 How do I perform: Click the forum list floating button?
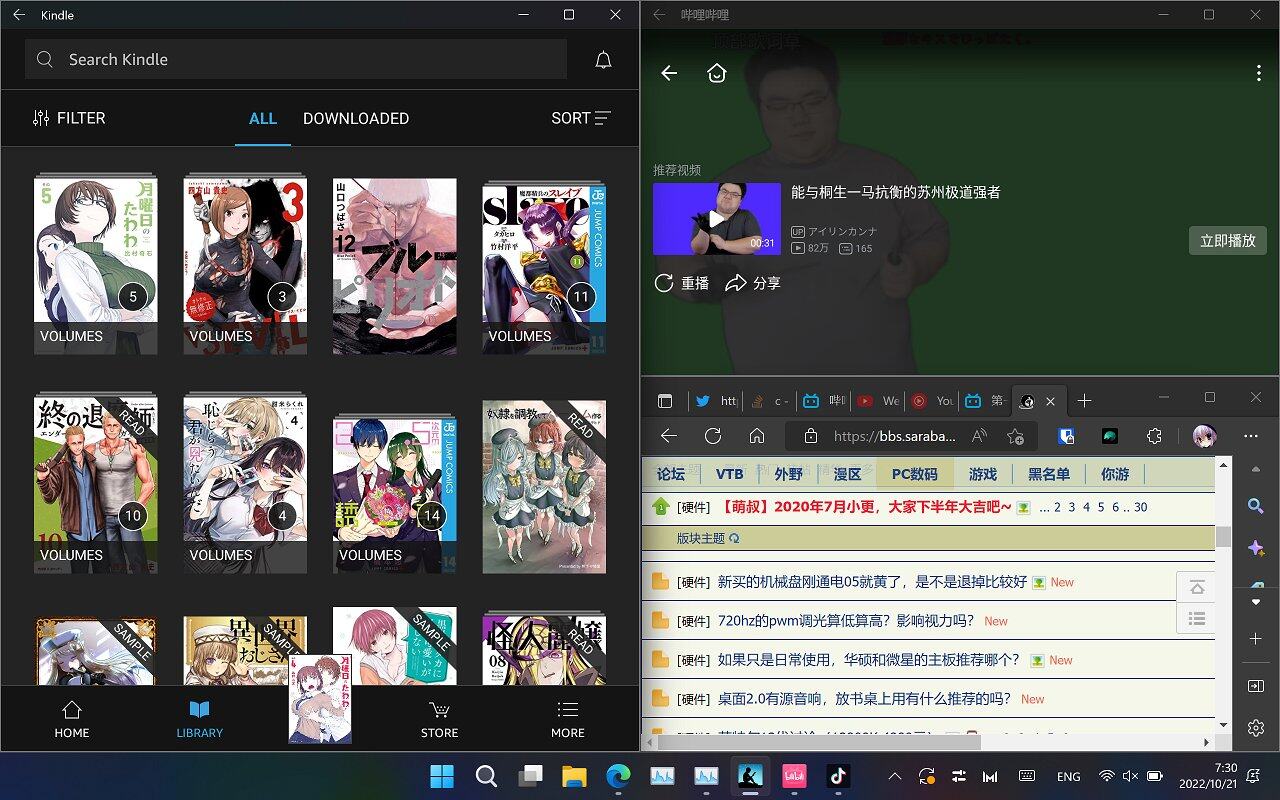(1196, 619)
